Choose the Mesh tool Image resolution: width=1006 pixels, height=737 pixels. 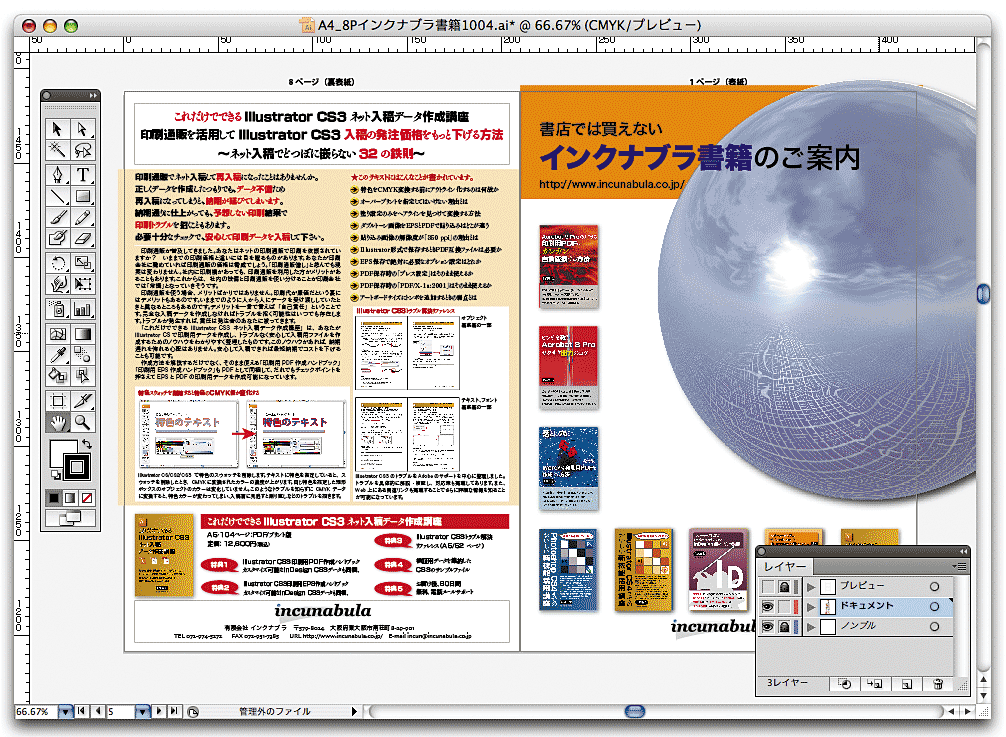pos(58,334)
